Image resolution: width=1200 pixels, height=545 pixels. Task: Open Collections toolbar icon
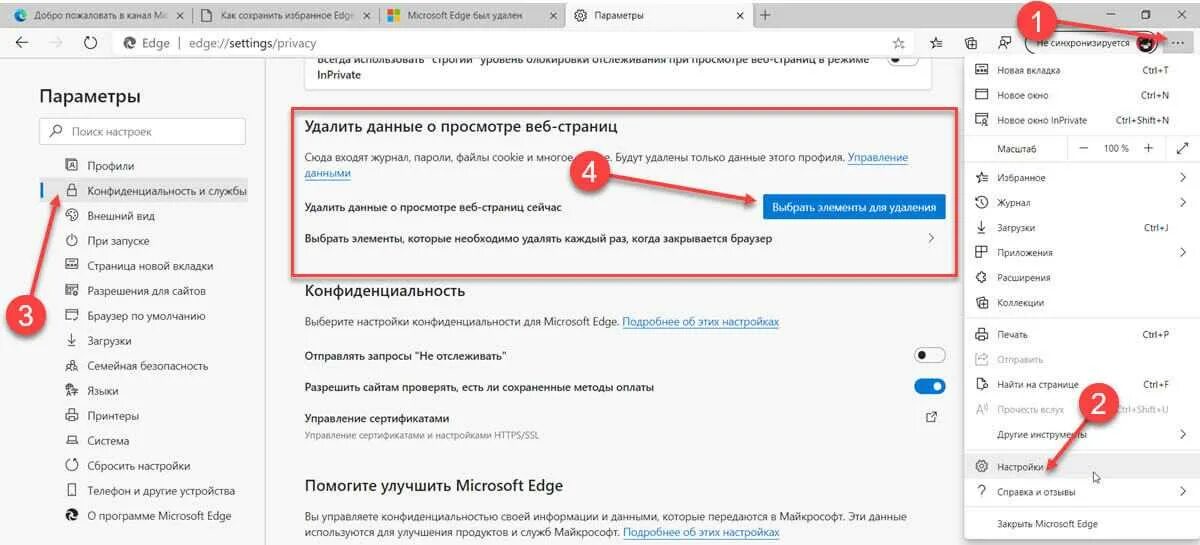[970, 43]
